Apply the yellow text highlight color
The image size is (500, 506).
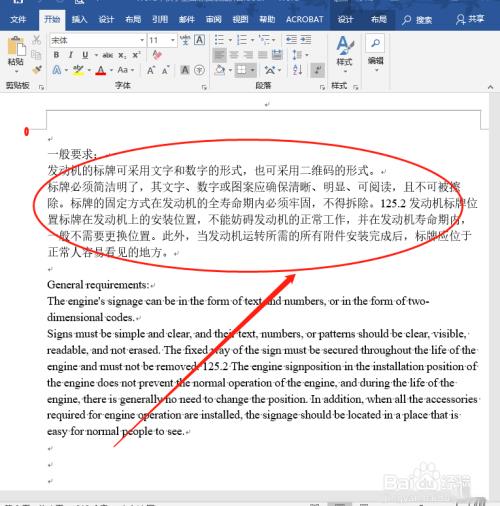tap(78, 70)
